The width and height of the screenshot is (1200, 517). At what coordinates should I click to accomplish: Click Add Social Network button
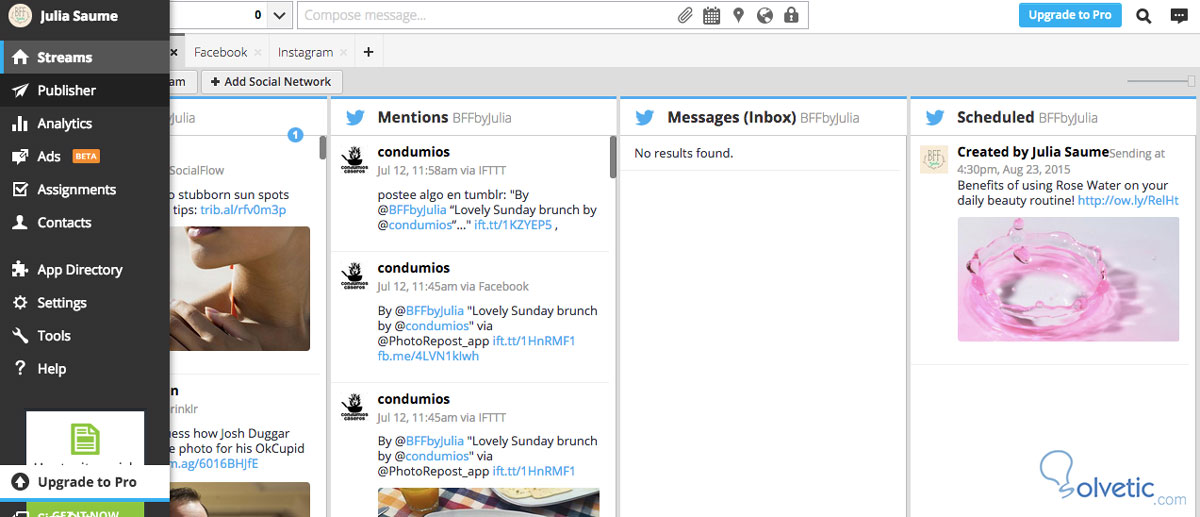[272, 82]
